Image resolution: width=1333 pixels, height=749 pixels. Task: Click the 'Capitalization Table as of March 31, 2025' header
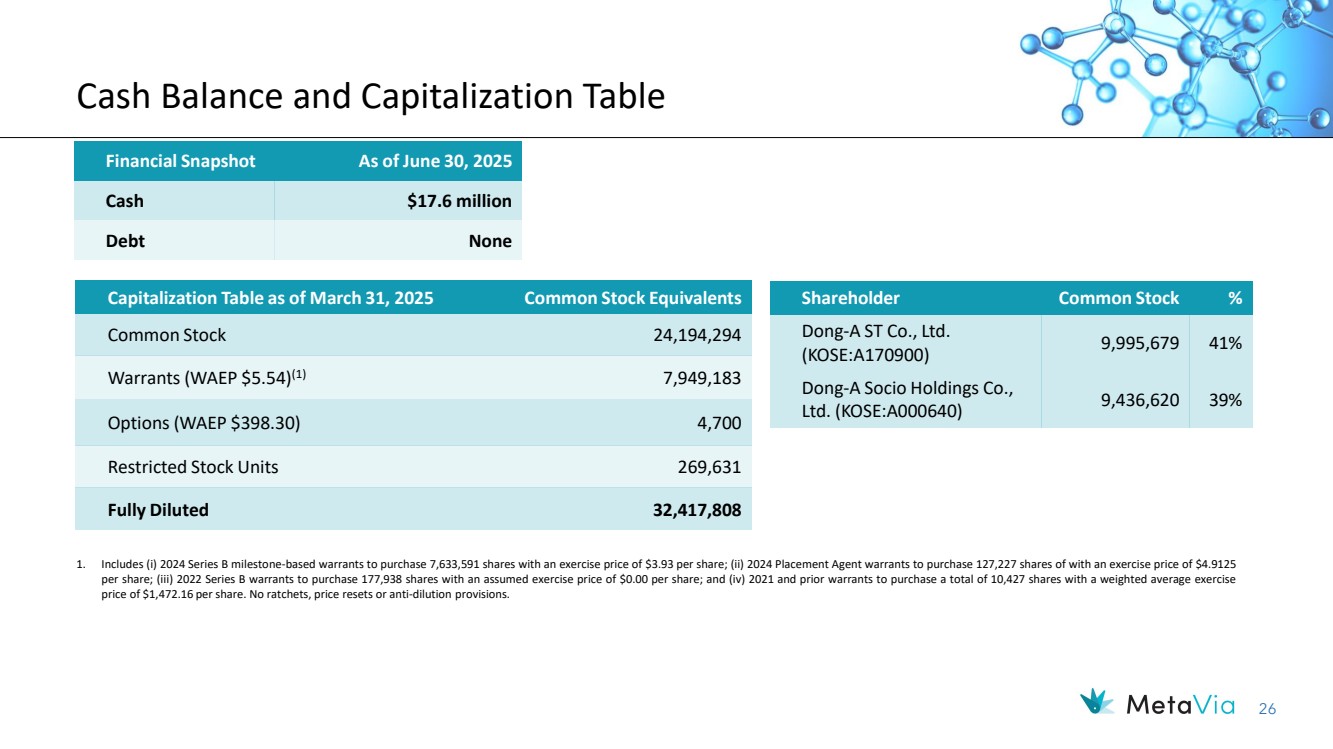(x=270, y=298)
